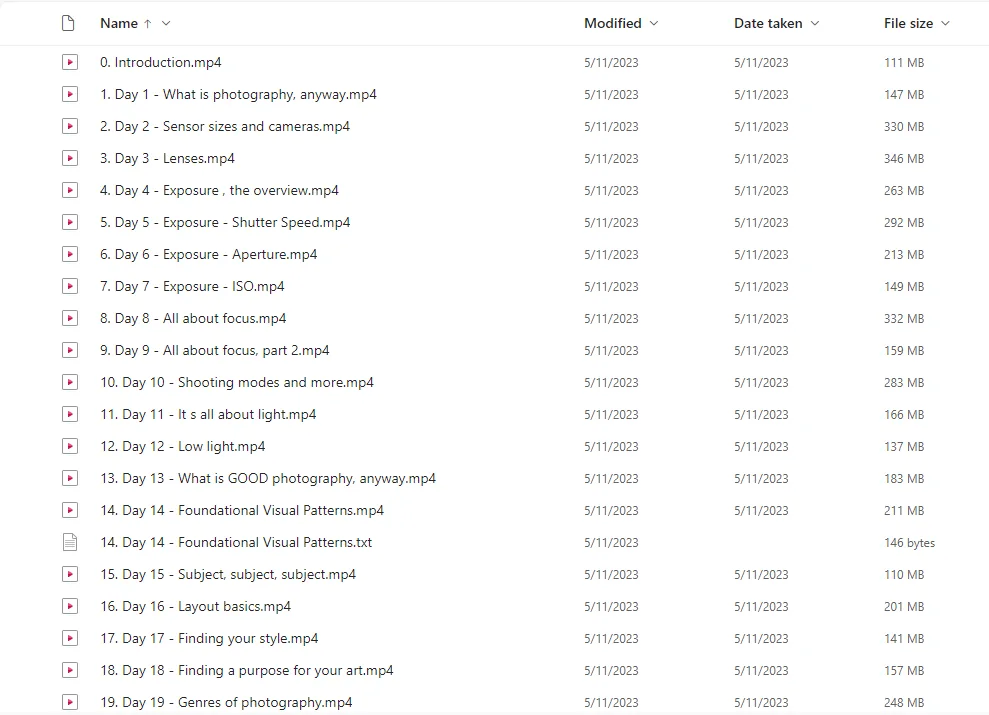The width and height of the screenshot is (989, 715).
Task: Click the video icon for Day 12 - Low light
Action: (69, 446)
